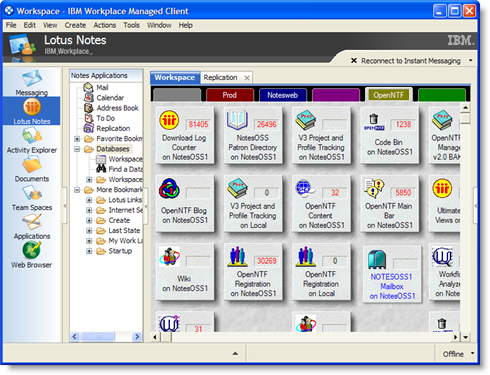
Task: Open the OpenNTF Blog tile
Action: [x=185, y=203]
